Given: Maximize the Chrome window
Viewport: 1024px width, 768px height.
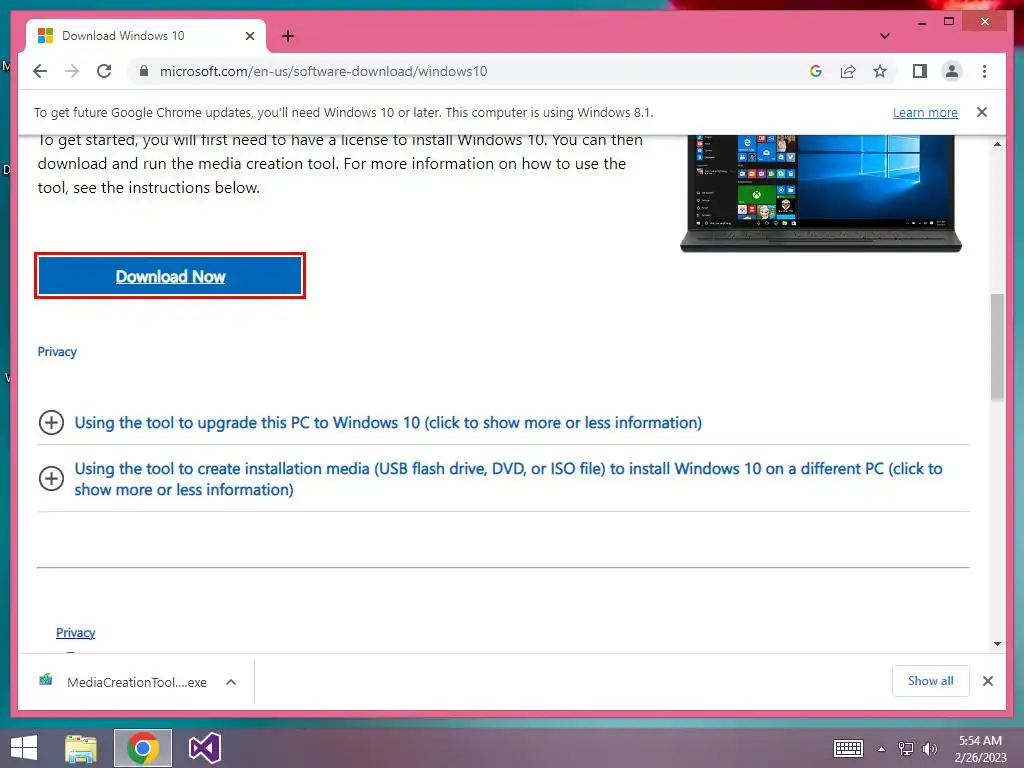Looking at the screenshot, I should tap(949, 22).
